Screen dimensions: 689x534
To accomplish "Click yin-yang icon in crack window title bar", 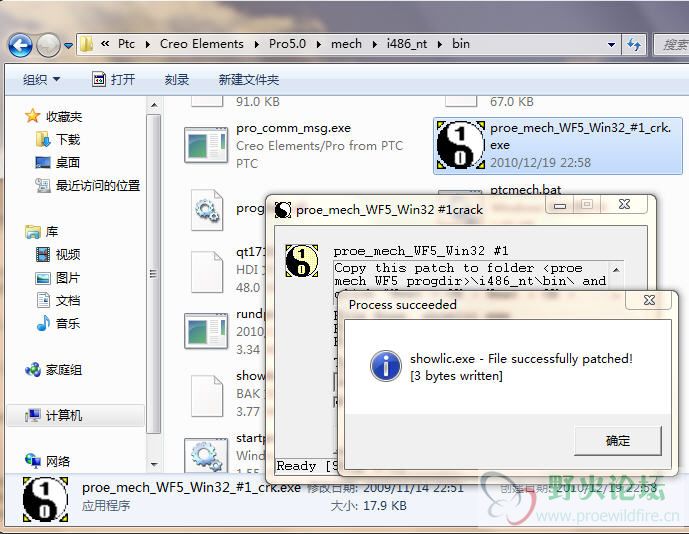I will pyautogui.click(x=283, y=210).
